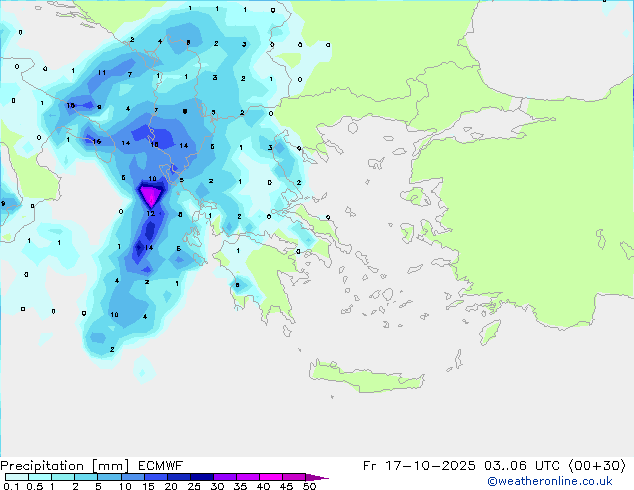Screen dimensions: 634x490
Task: Click the 0.1–0.5 mm legend swatch
Action: tap(17, 477)
